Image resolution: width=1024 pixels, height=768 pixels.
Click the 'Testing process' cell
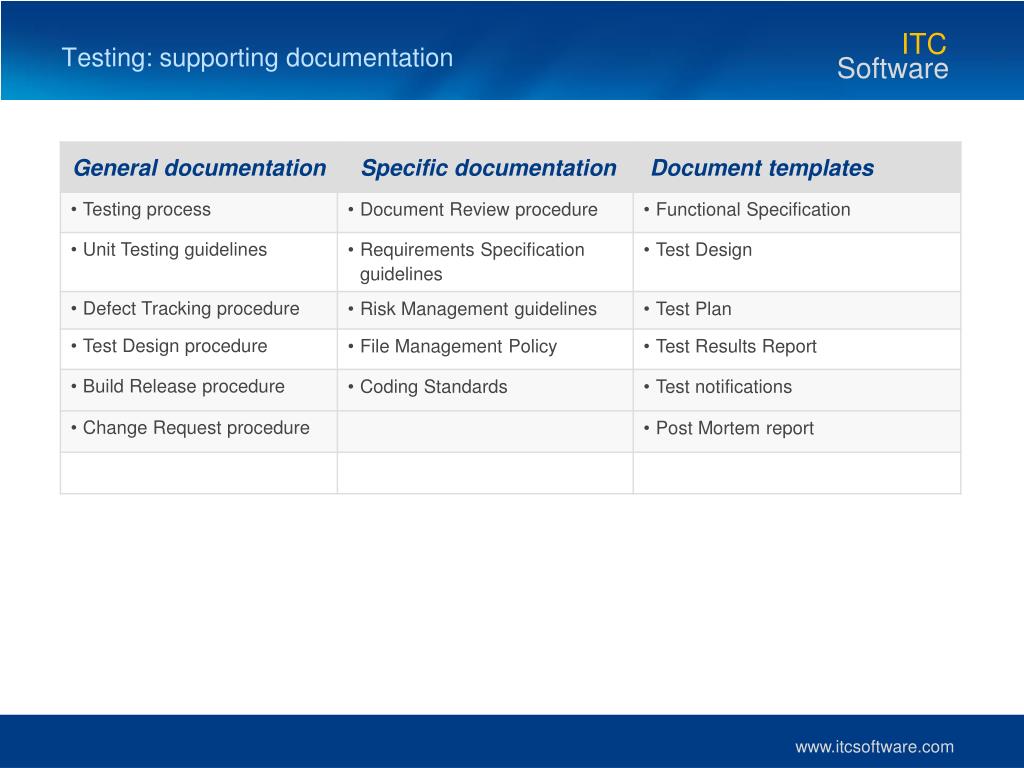click(x=199, y=212)
